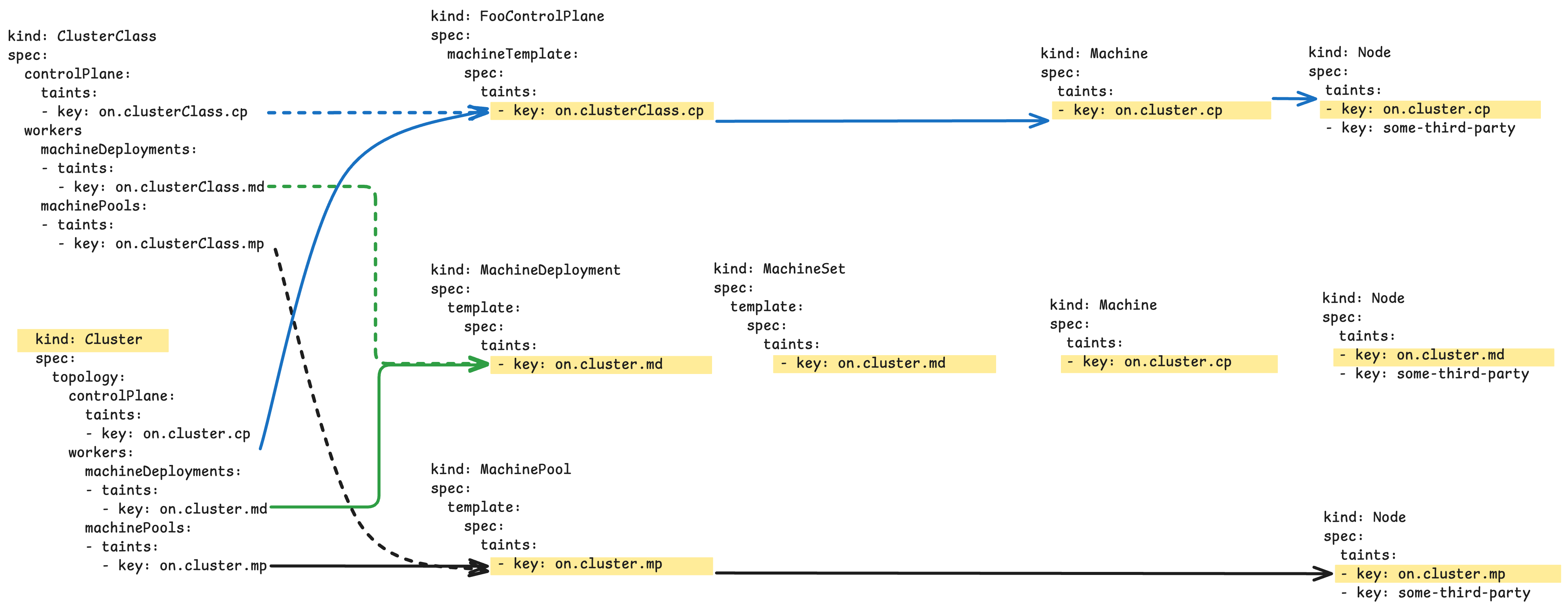Click 'machineDeployments:' in the ClusterClass block
This screenshot has width=1568, height=610.
119,150
